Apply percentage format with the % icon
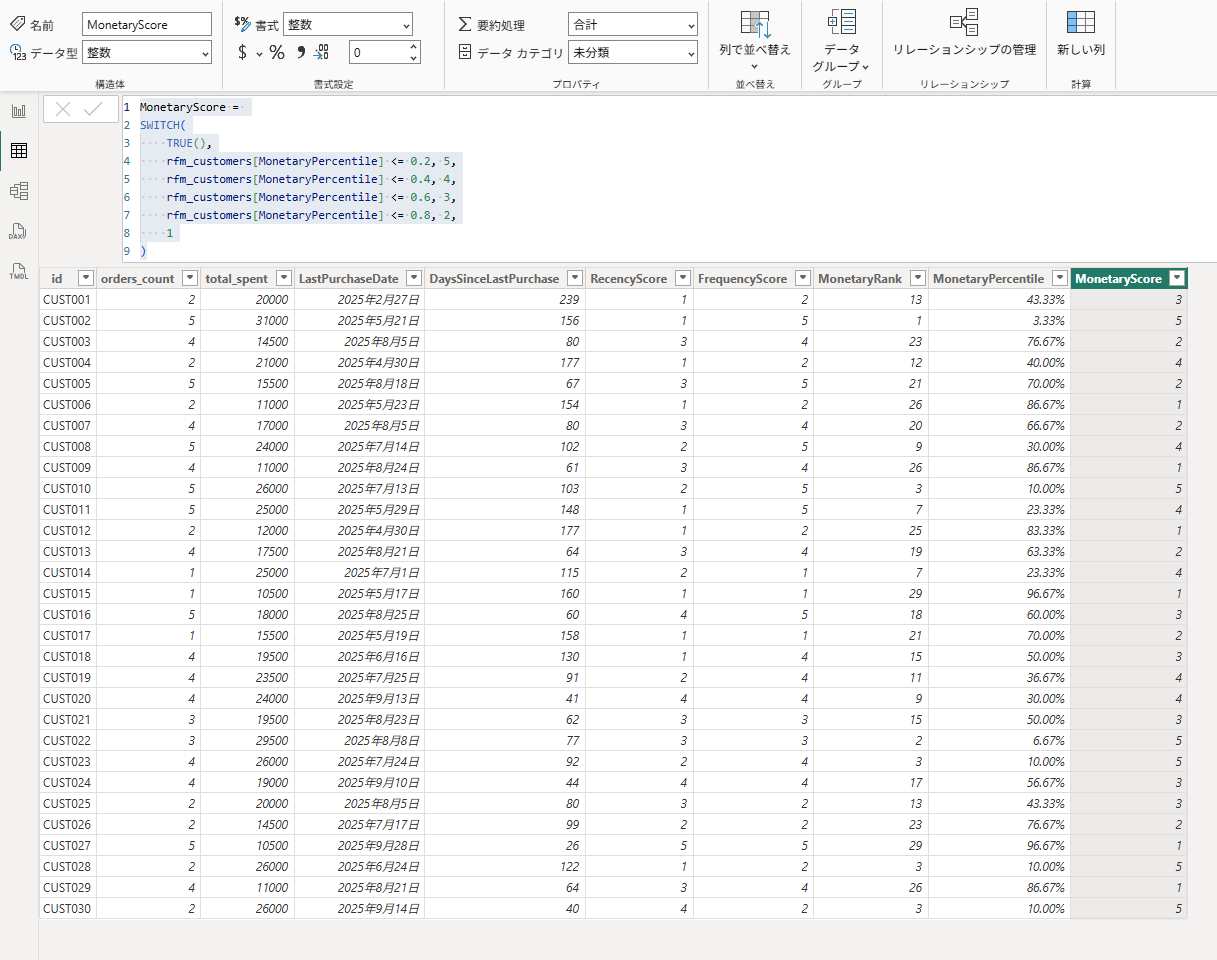Viewport: 1217px width, 960px height. 277,53
